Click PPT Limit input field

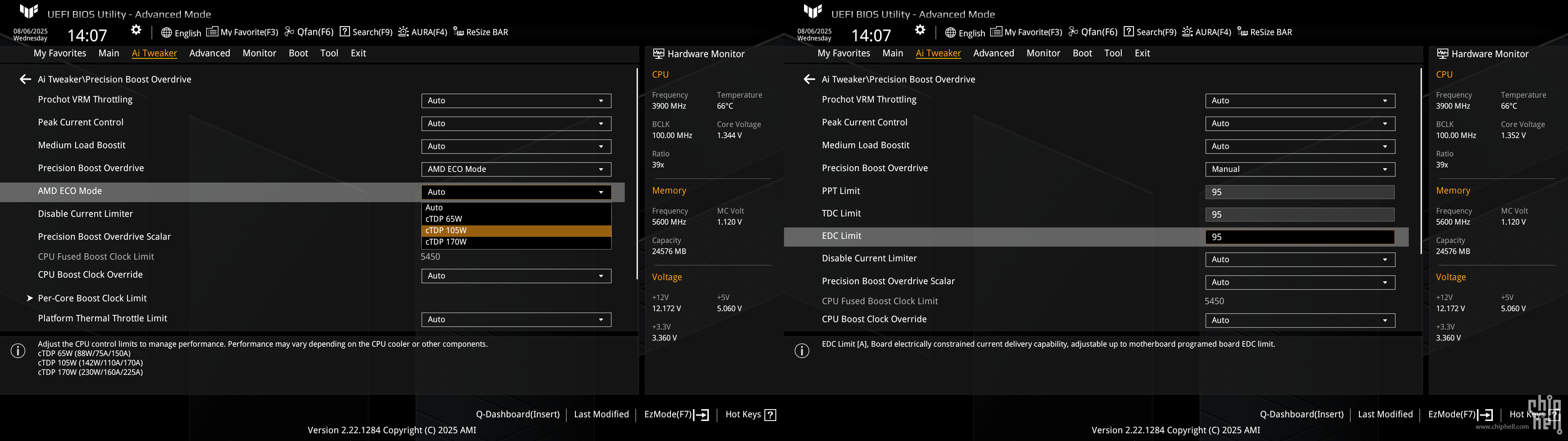coord(1300,192)
